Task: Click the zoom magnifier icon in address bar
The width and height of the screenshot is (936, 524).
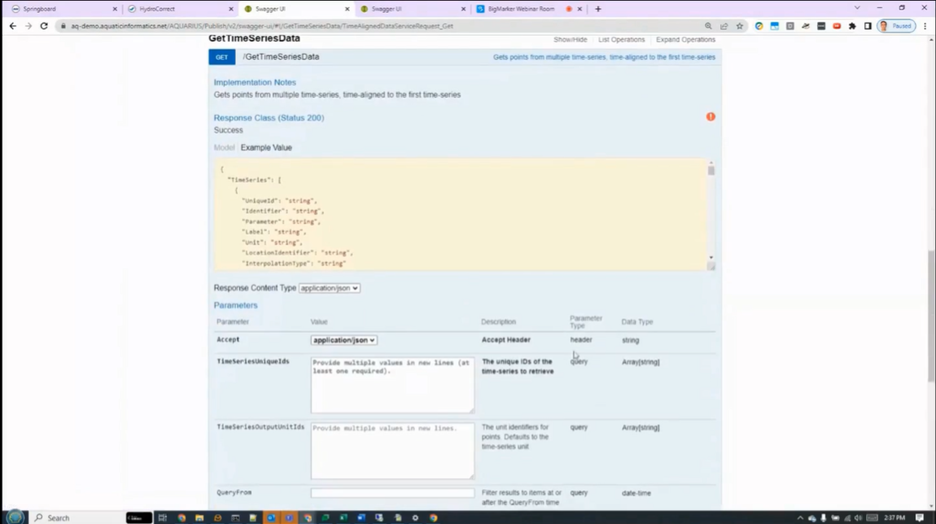Action: [x=709, y=26]
